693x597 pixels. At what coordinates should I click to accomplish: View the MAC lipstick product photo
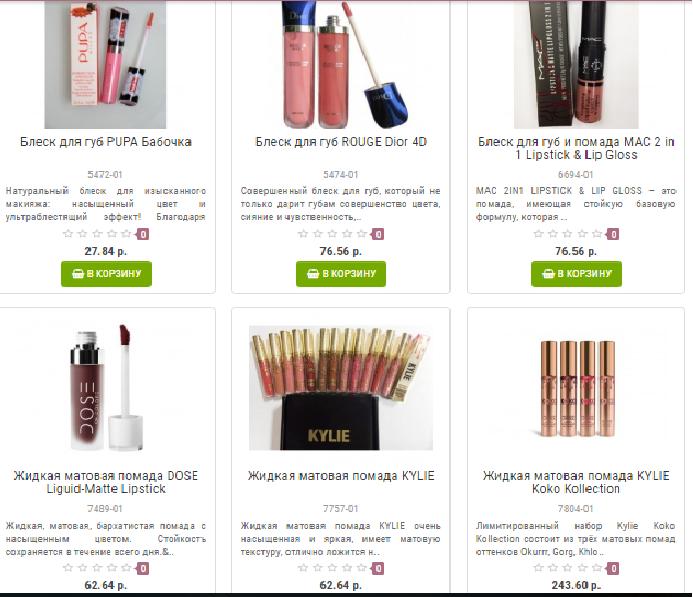coord(576,65)
